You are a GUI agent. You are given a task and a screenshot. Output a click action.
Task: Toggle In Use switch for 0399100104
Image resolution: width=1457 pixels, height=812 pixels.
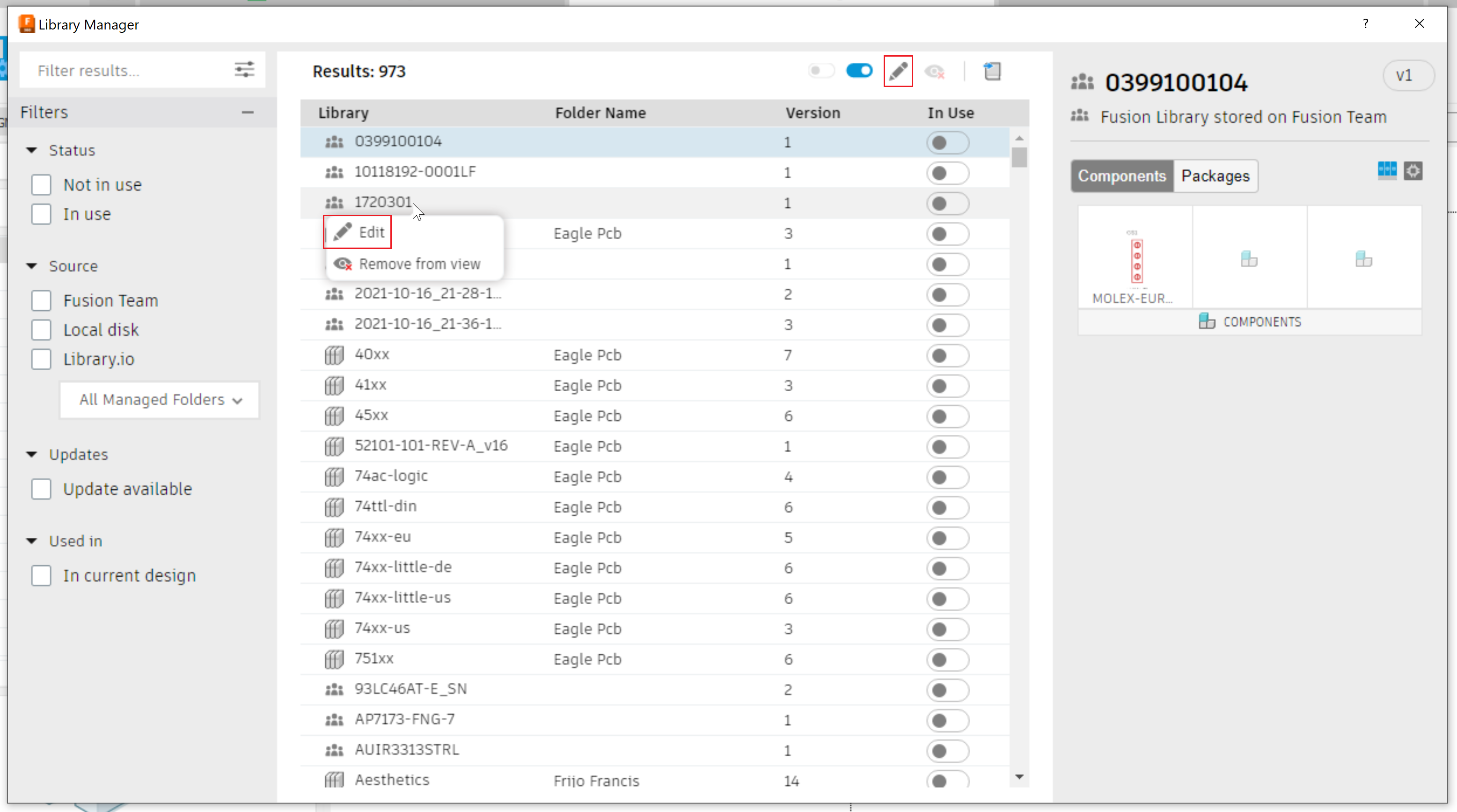coord(947,142)
